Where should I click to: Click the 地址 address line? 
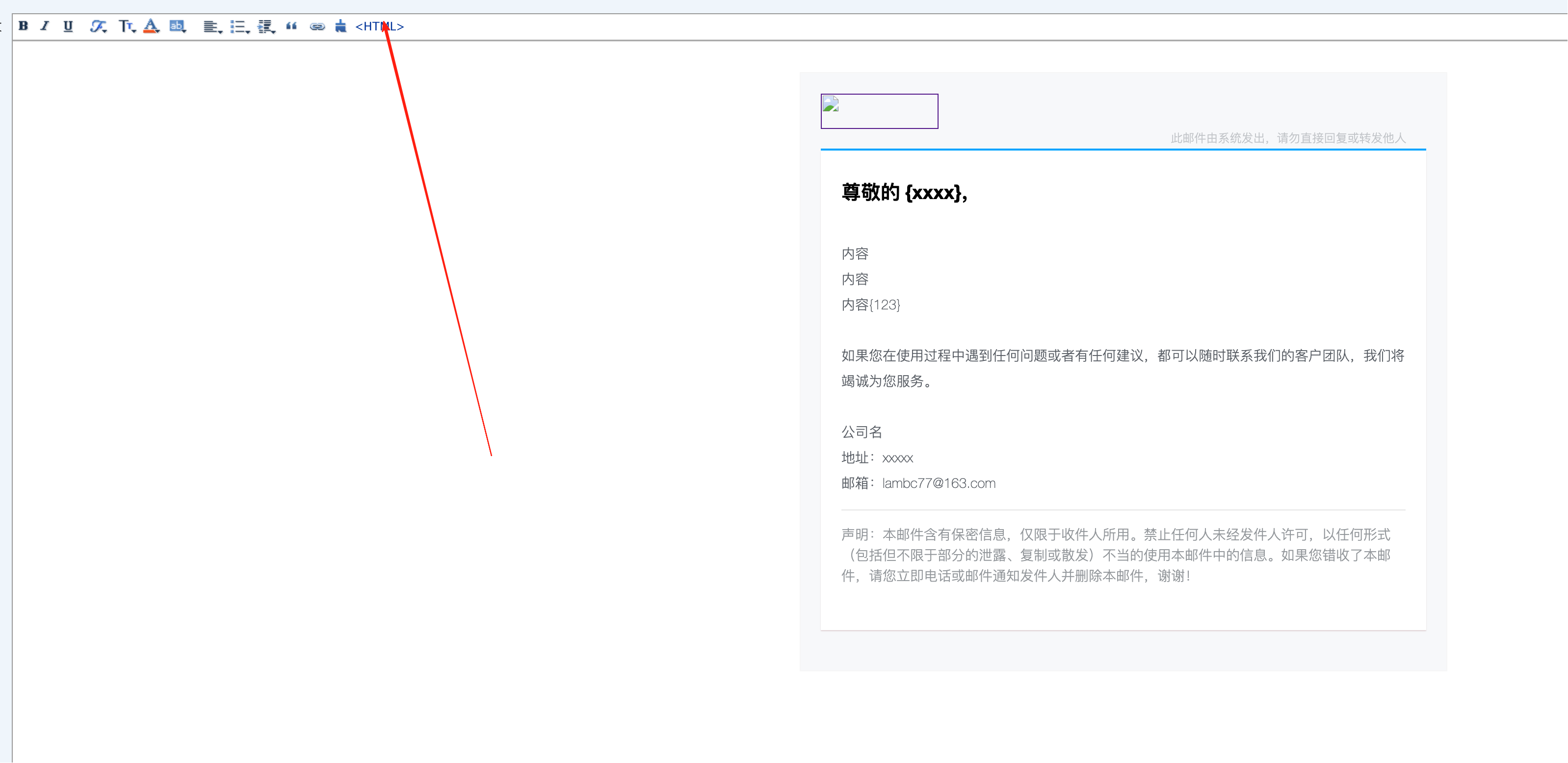pyautogui.click(x=877, y=458)
